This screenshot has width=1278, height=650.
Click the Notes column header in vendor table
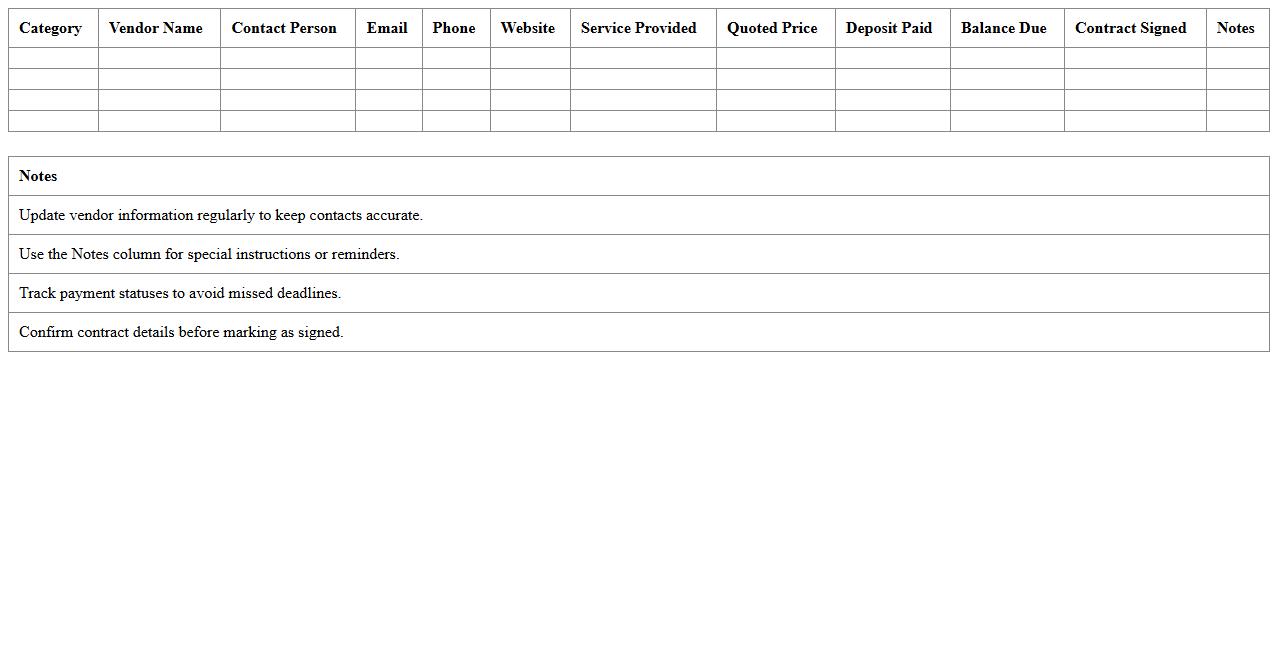click(x=1236, y=28)
